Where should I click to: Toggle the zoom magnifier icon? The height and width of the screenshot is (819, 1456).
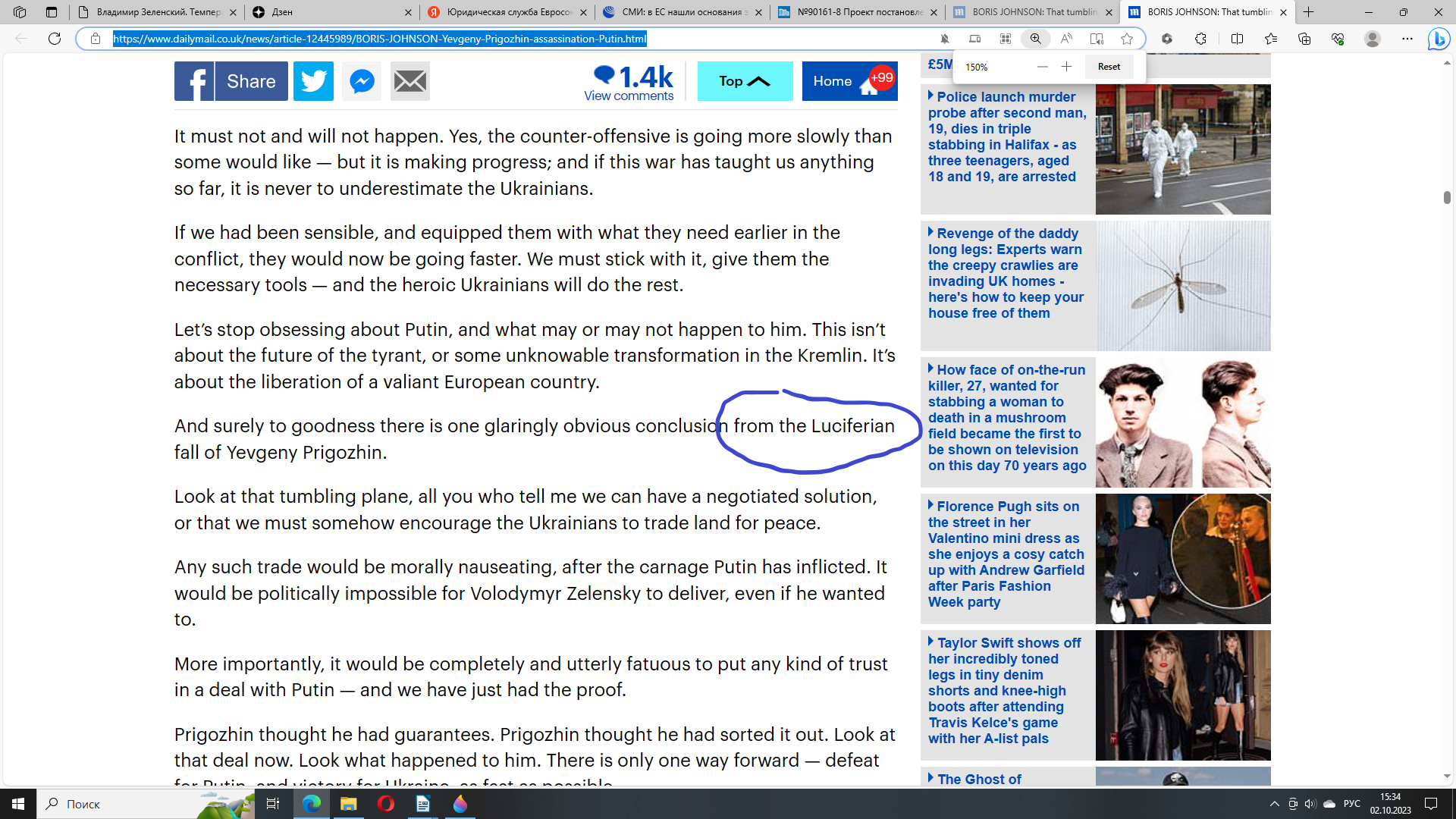point(1035,39)
